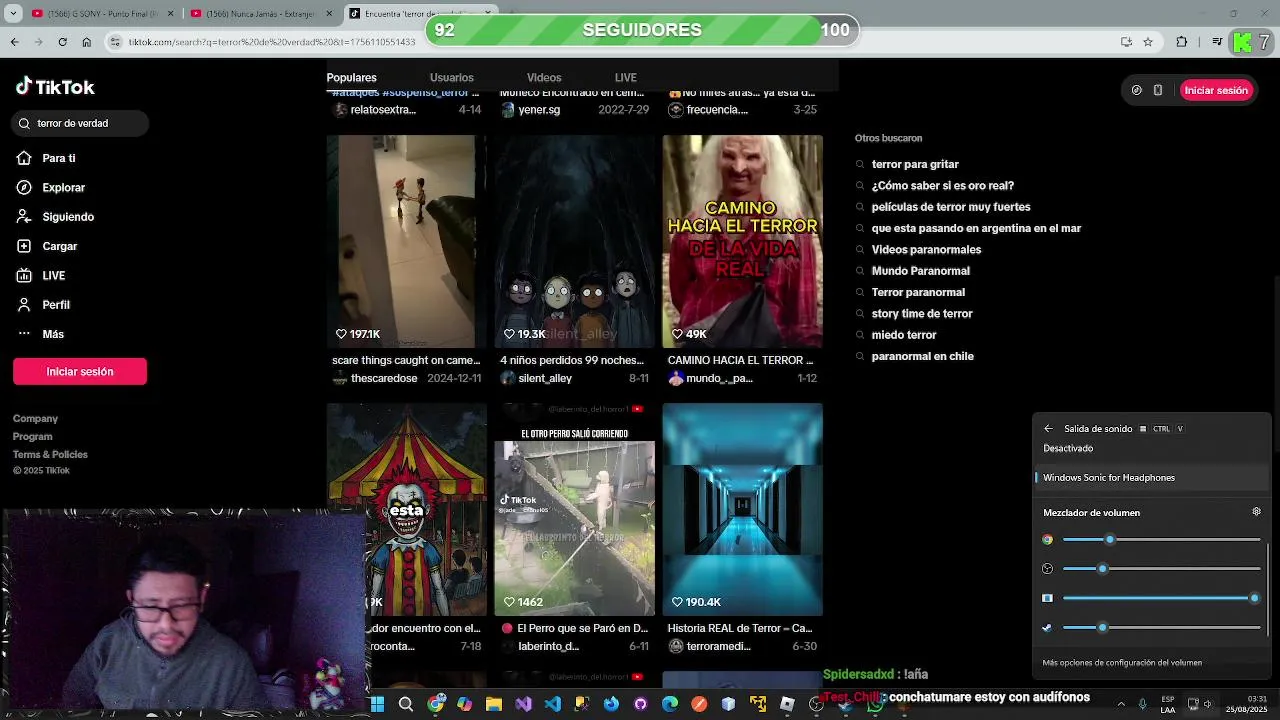Open the Perfil page
The height and width of the screenshot is (720, 1280).
pos(43,305)
